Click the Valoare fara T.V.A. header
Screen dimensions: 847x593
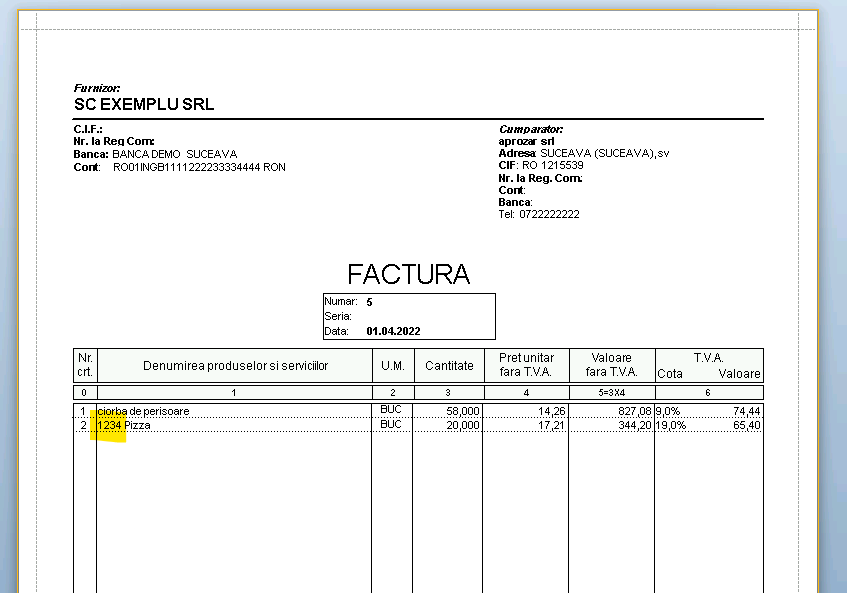(x=611, y=365)
